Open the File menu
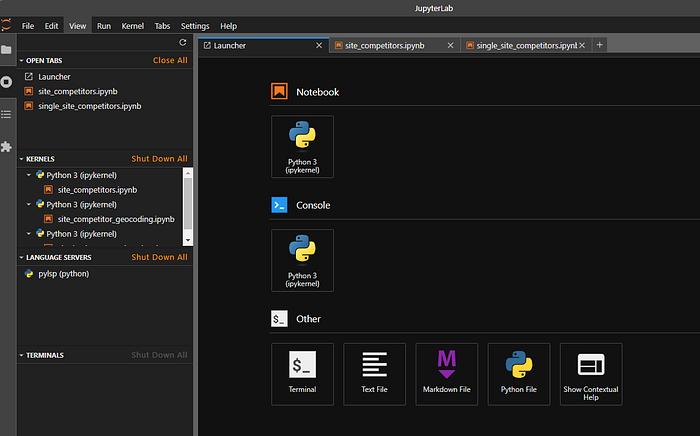Image resolution: width=700 pixels, height=436 pixels. 28,26
